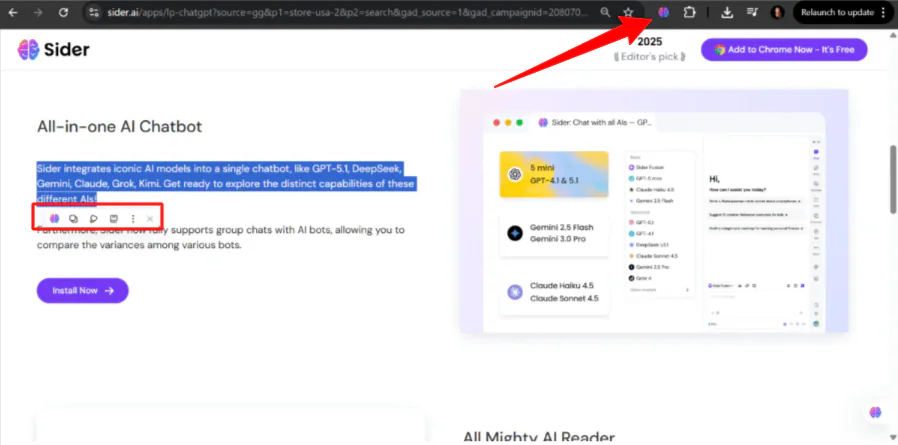Click the Gemini 2.5 Flash card in the illustration
The width and height of the screenshot is (898, 445).
tap(554, 233)
